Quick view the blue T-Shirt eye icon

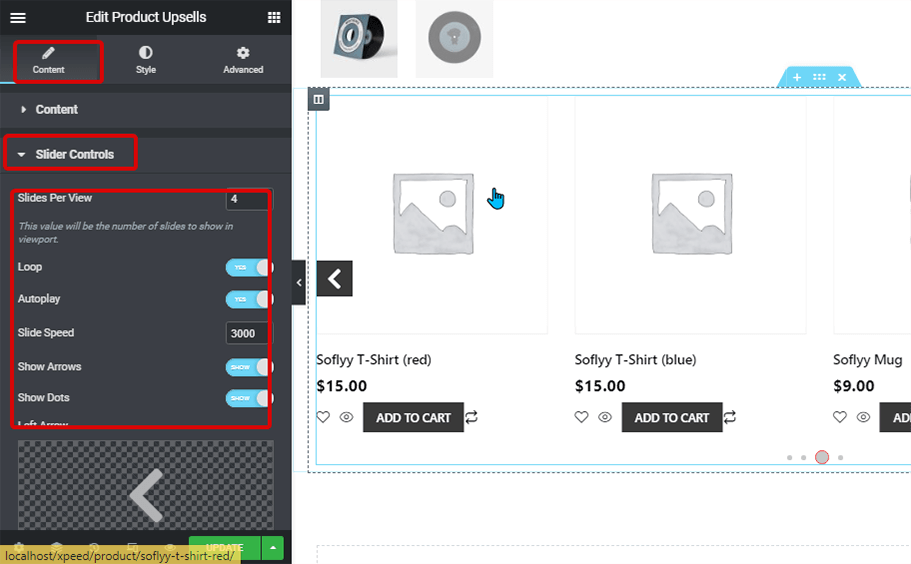point(605,417)
